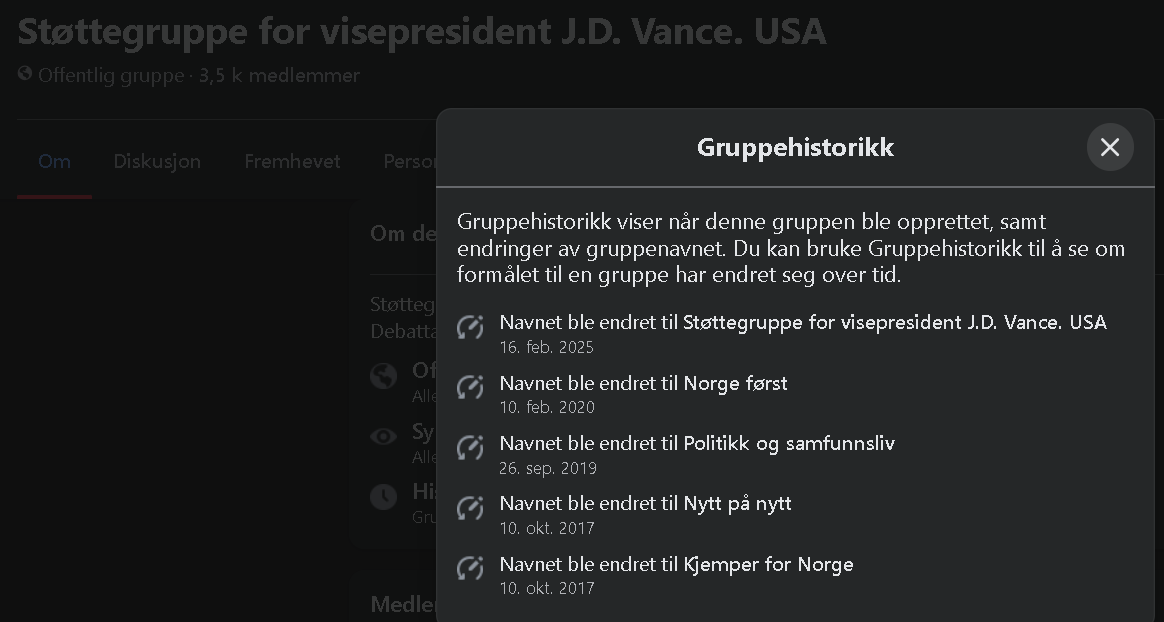
Task: Switch to the Om tab
Action: click(54, 161)
